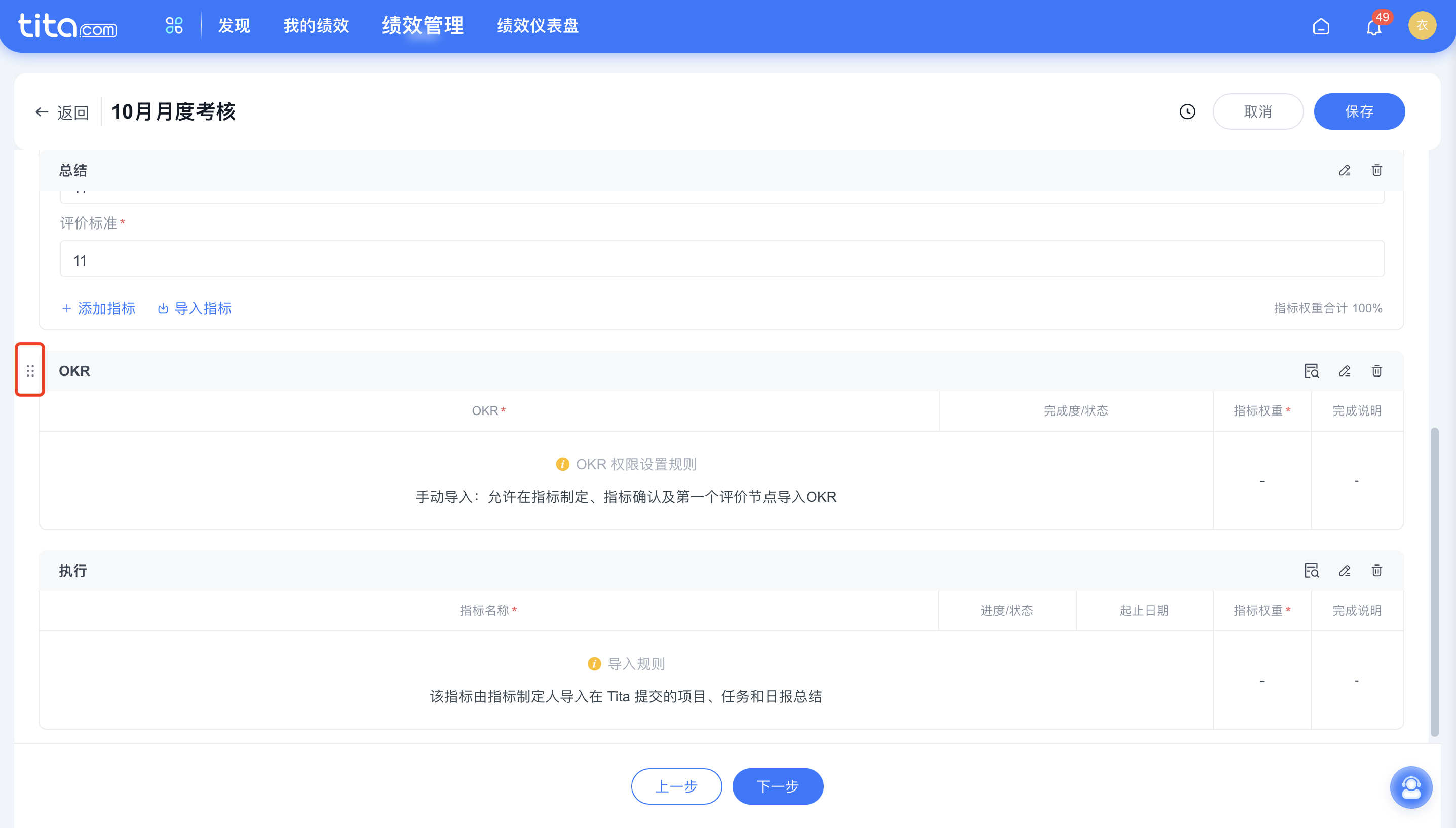Click the 返回 back link
The width and height of the screenshot is (1456, 828).
62,112
